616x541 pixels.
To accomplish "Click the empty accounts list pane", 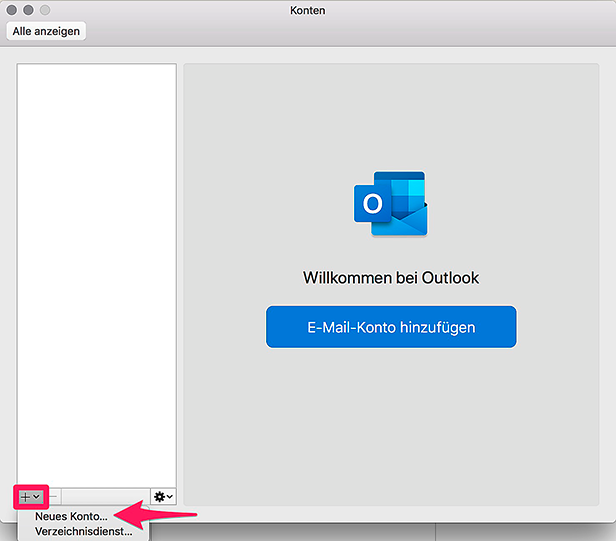I will point(97,276).
